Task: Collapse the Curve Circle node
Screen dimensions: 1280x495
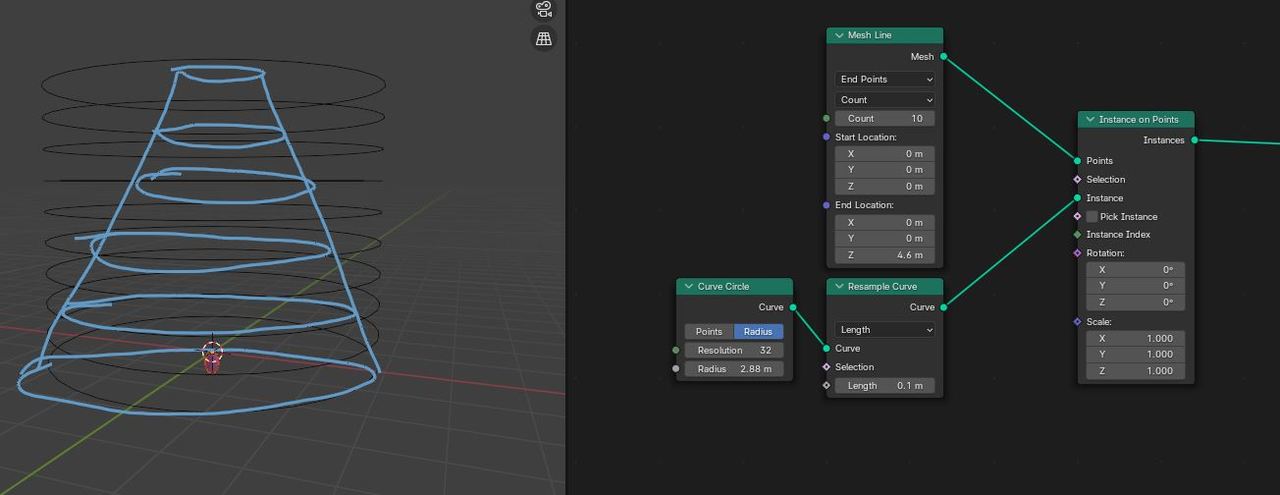Action: click(688, 286)
